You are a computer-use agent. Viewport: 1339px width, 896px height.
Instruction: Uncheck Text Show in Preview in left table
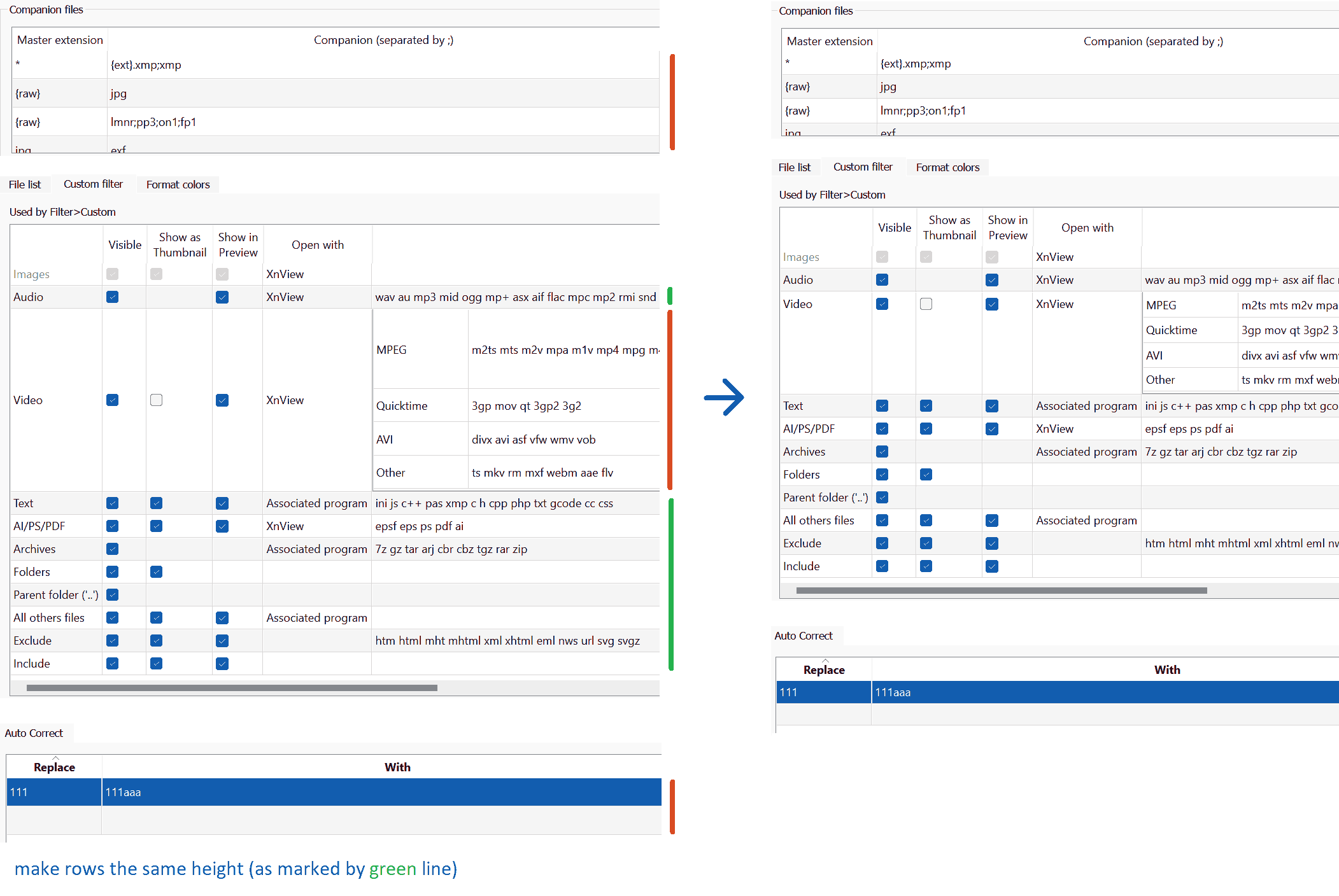click(222, 503)
